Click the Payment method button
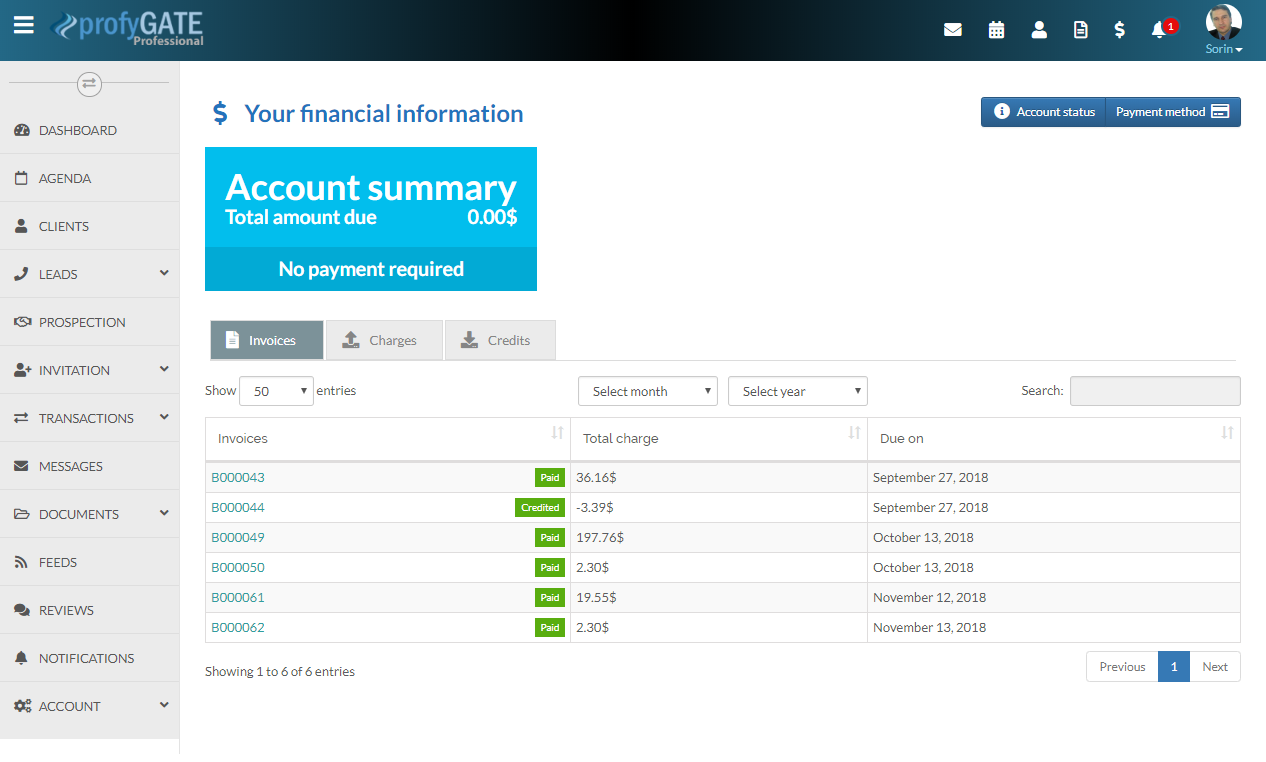 [x=1172, y=111]
